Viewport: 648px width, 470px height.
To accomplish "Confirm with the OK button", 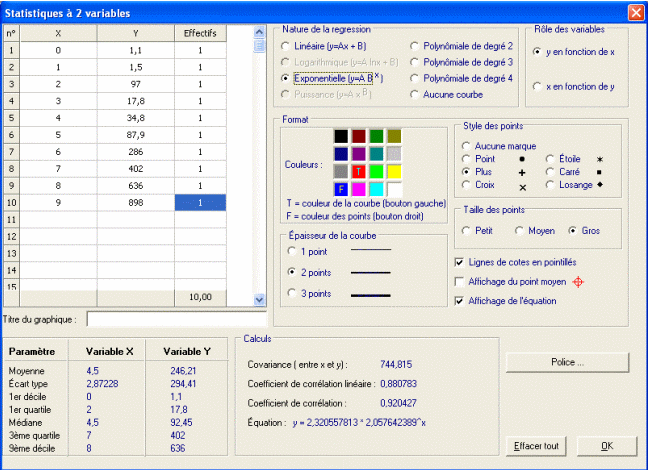I will point(607,445).
